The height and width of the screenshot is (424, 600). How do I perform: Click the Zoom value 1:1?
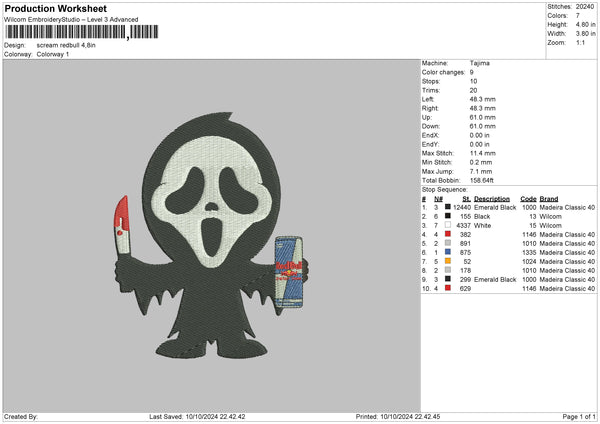click(x=580, y=42)
